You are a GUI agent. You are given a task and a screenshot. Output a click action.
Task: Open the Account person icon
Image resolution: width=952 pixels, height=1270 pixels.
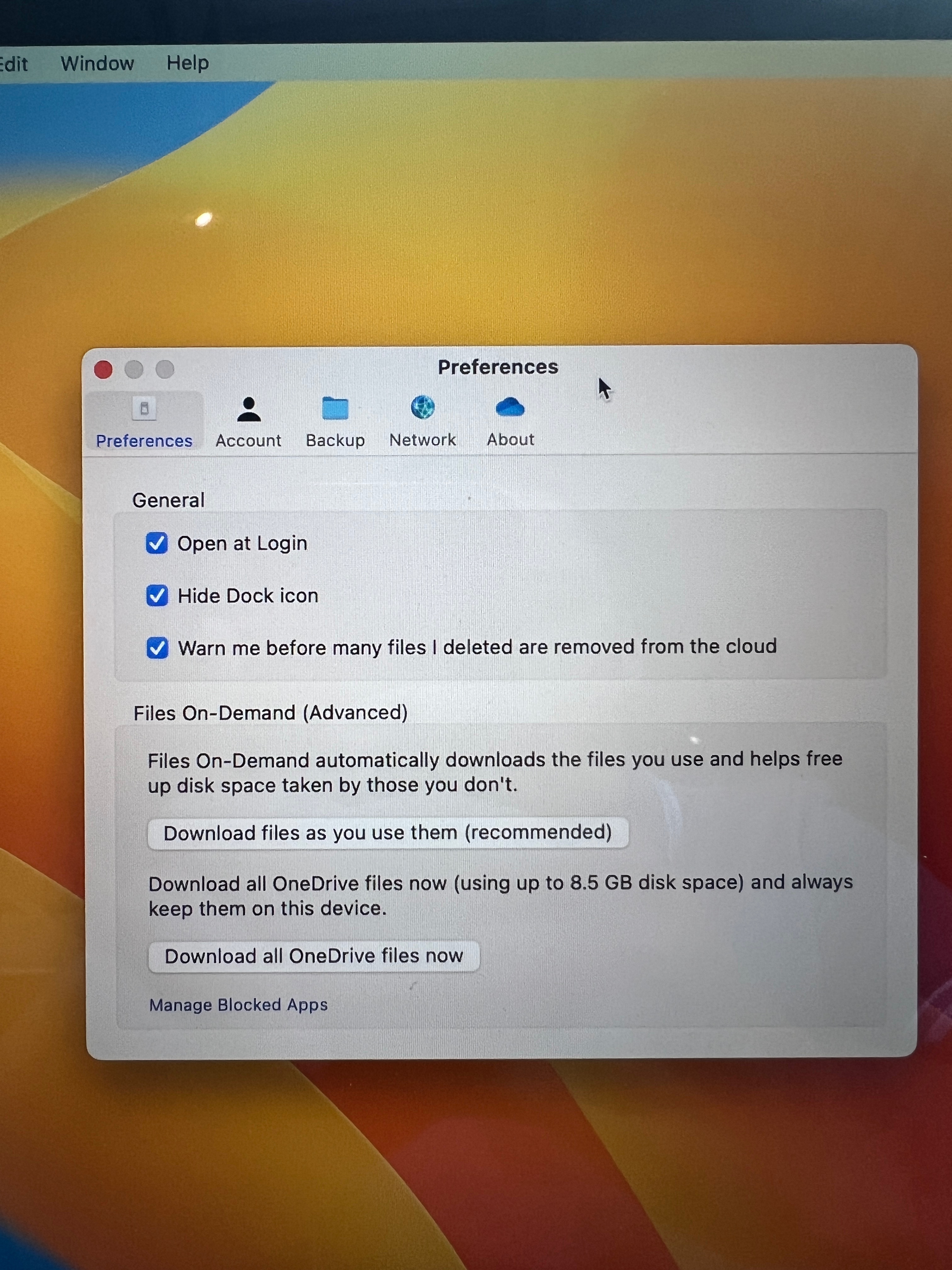(x=248, y=409)
